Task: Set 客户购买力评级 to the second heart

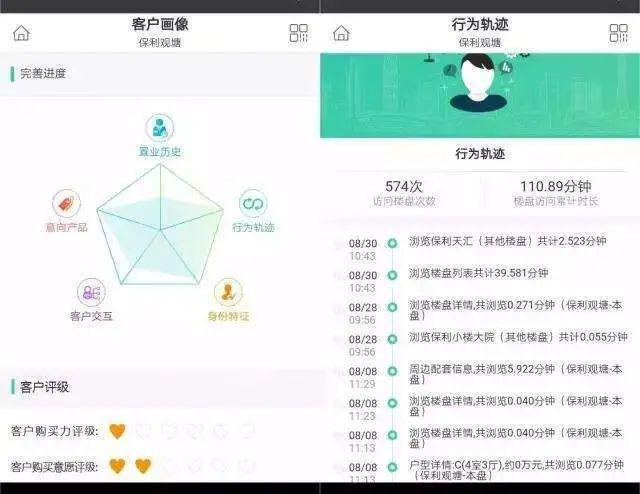Action: coord(143,431)
